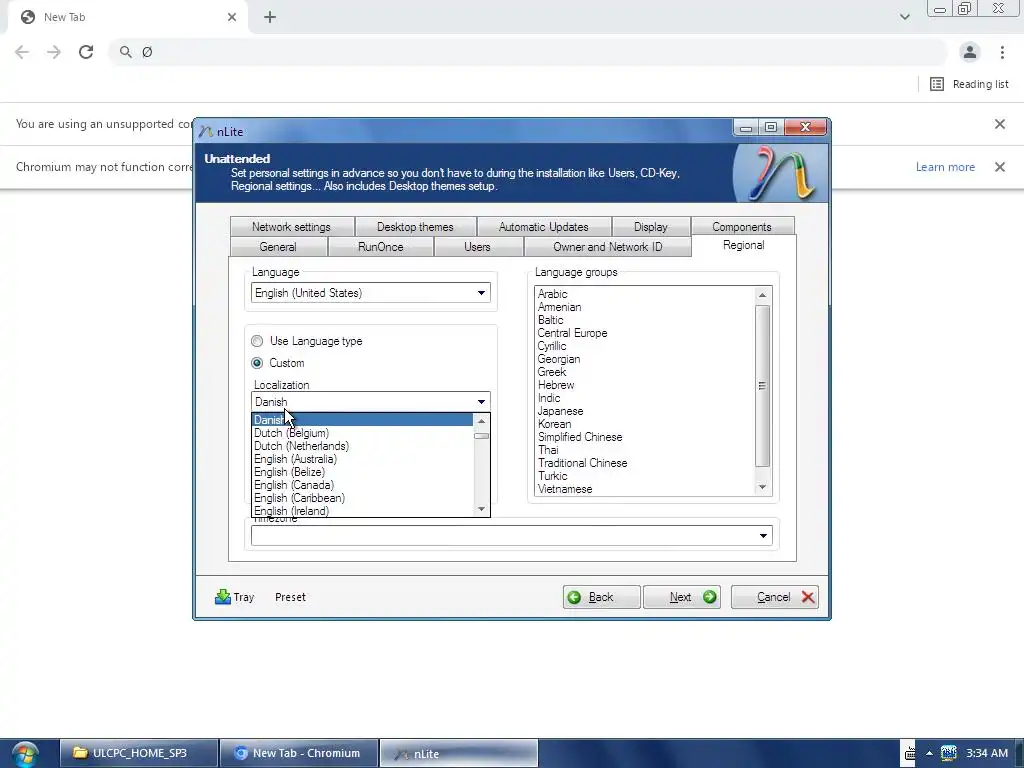Switch to Network settings tab
This screenshot has width=1024, height=768.
point(291,227)
